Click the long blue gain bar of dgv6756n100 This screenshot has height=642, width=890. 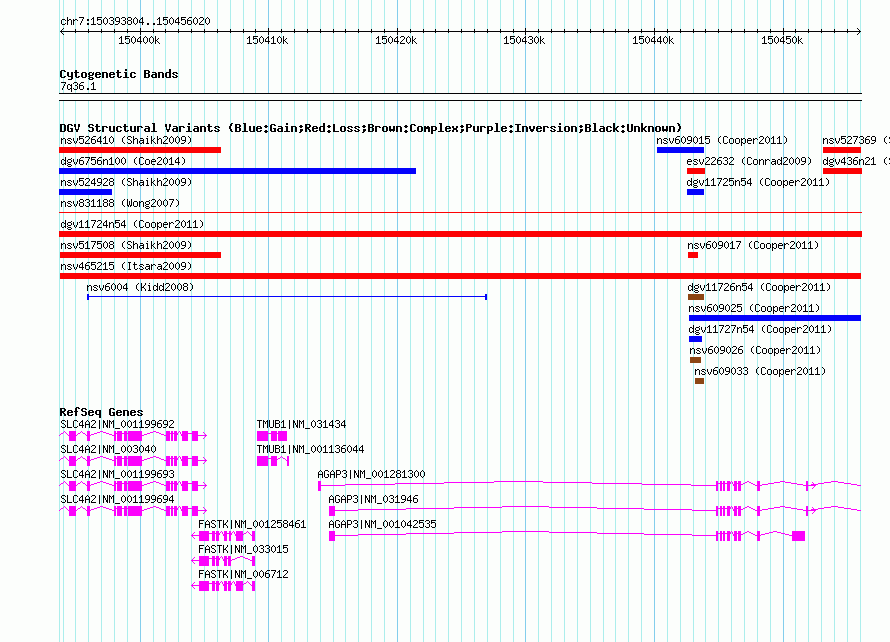pyautogui.click(x=237, y=171)
